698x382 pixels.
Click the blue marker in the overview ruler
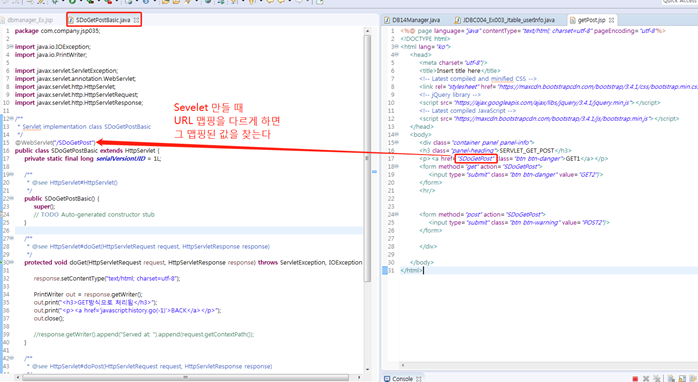point(374,171)
